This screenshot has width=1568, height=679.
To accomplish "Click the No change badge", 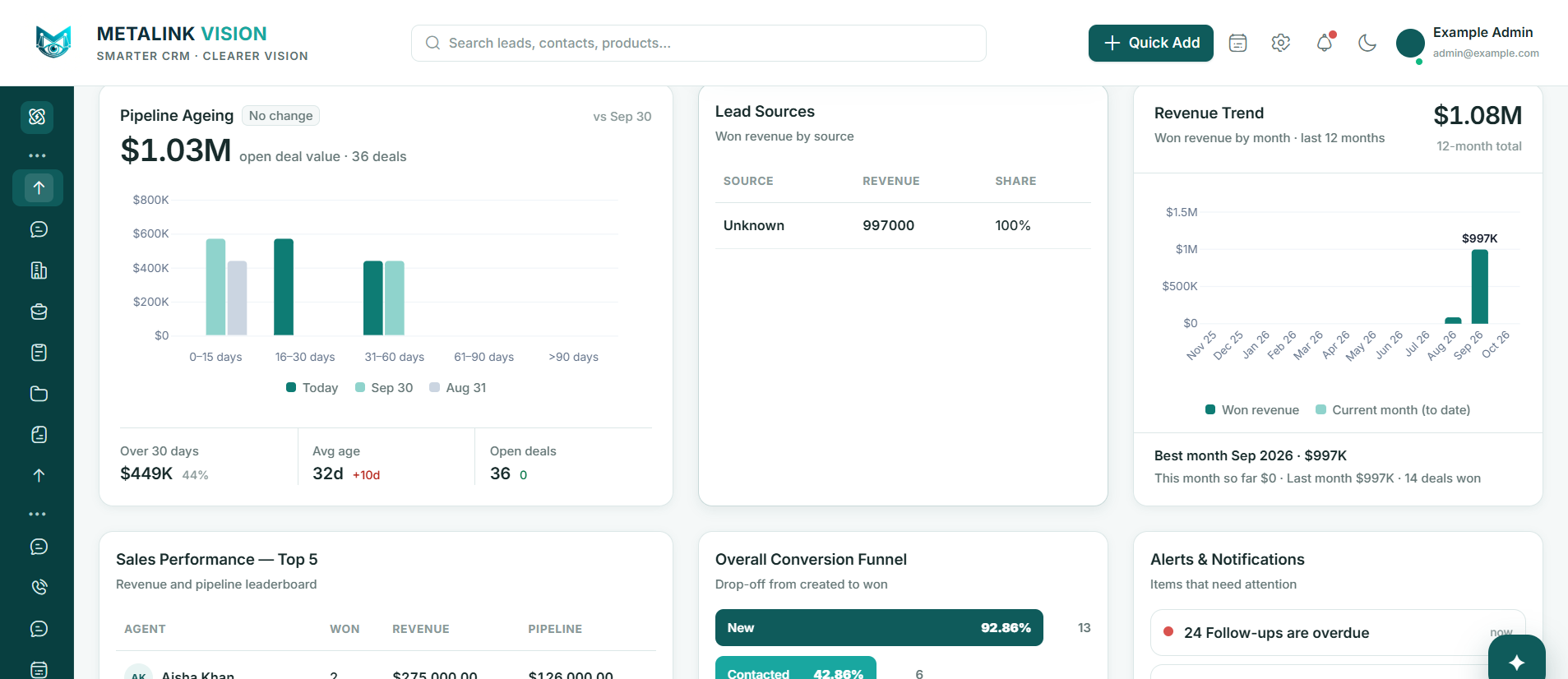I will point(280,116).
